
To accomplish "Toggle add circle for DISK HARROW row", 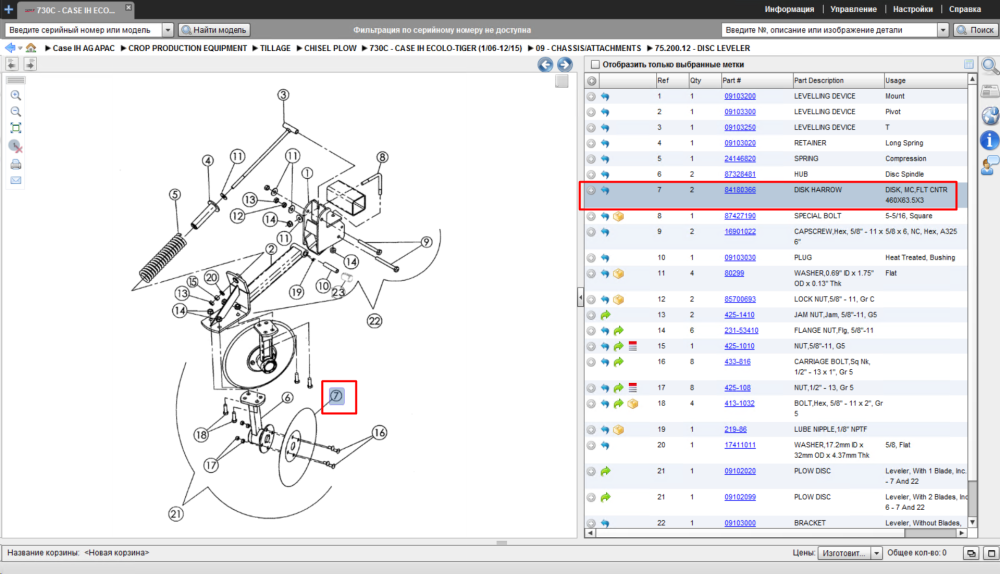I will [x=591, y=190].
